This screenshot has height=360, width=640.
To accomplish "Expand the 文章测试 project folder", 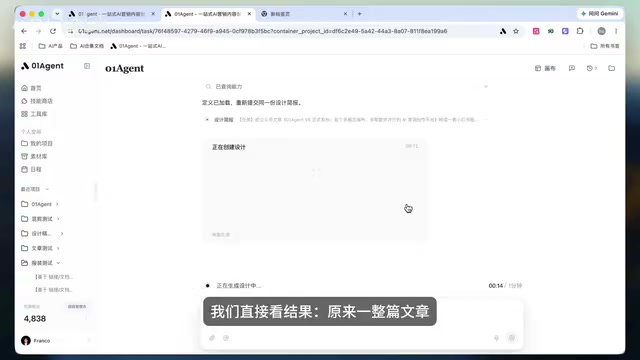I will [x=58, y=248].
